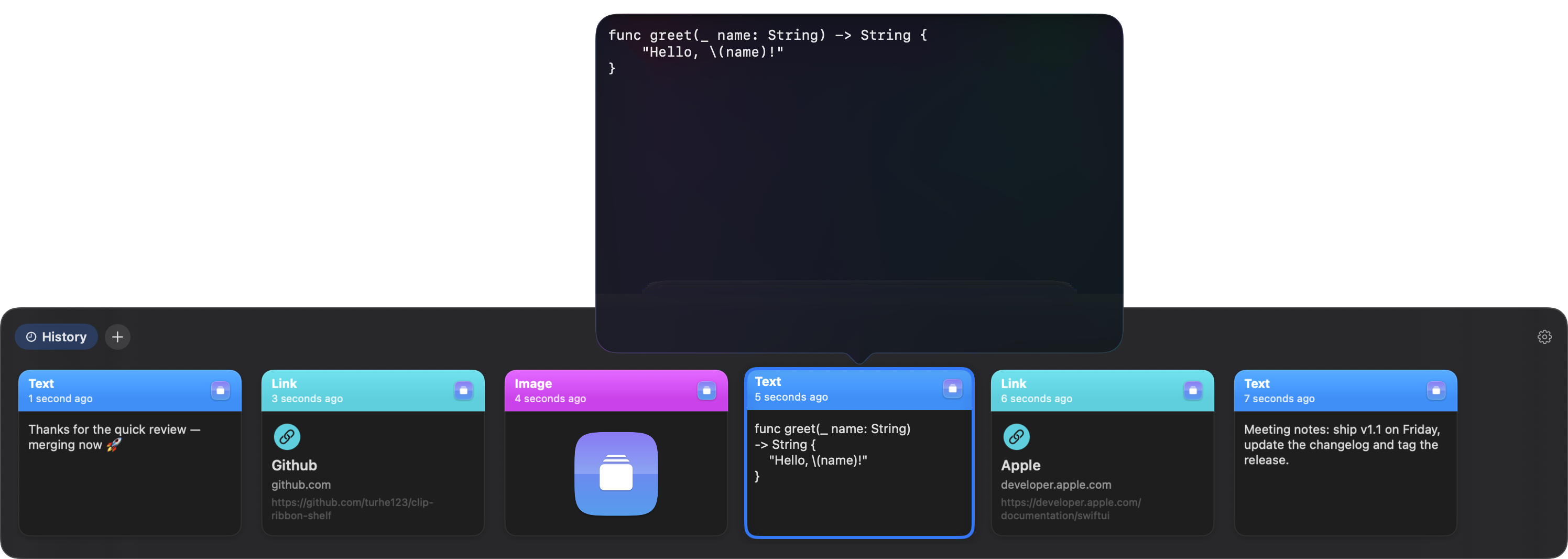
Task: Click app icon on the Github Link card header
Action: 463,390
